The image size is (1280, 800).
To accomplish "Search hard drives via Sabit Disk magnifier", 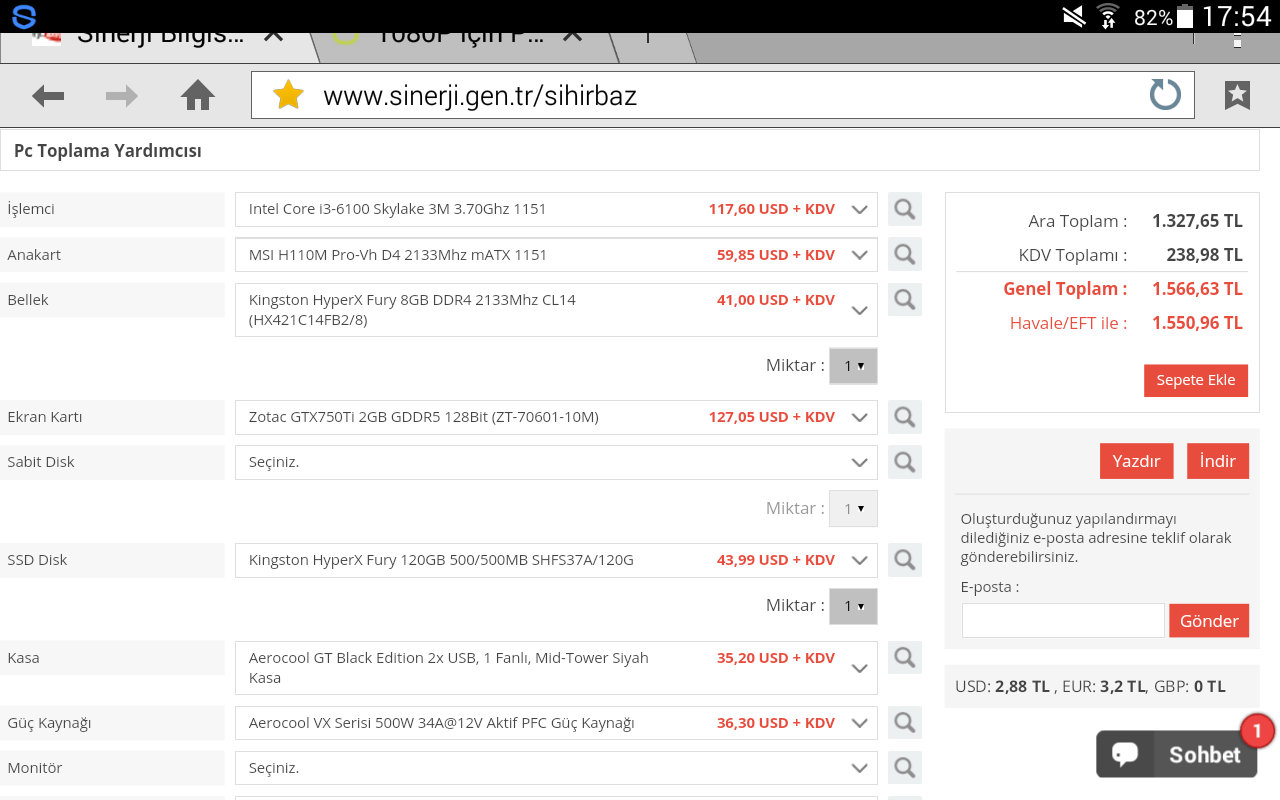I will pyautogui.click(x=905, y=462).
